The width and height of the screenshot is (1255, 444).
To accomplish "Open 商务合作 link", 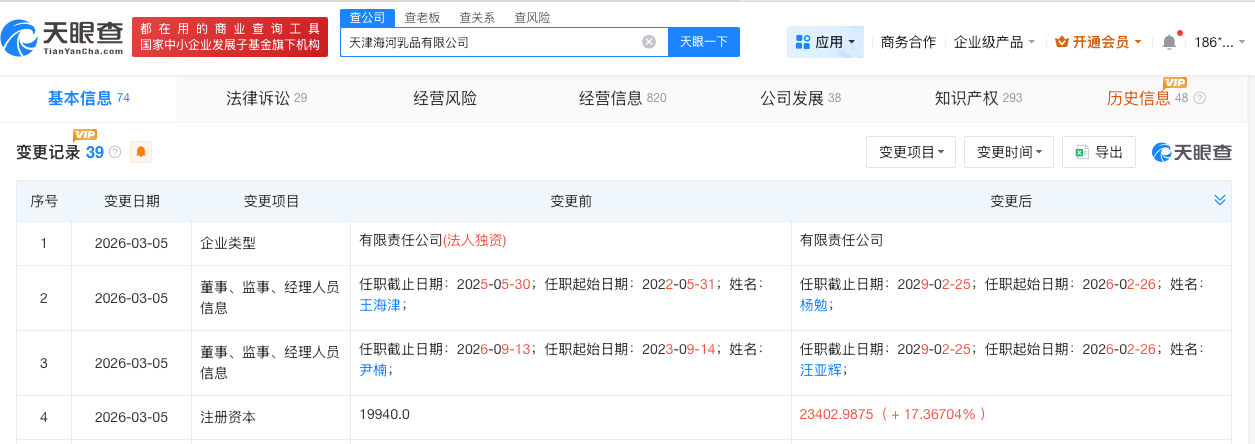I will (x=908, y=42).
